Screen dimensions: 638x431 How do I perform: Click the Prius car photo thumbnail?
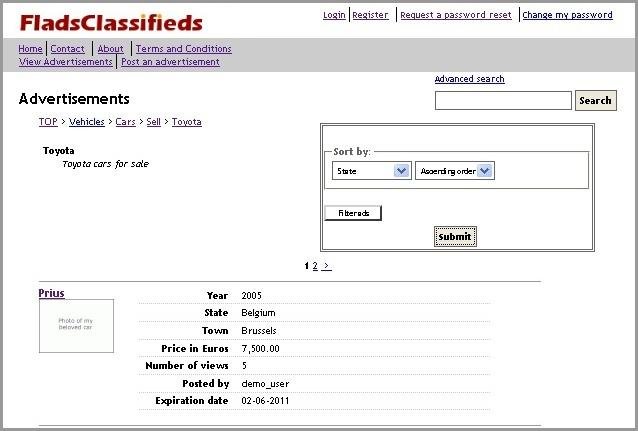coord(76,326)
